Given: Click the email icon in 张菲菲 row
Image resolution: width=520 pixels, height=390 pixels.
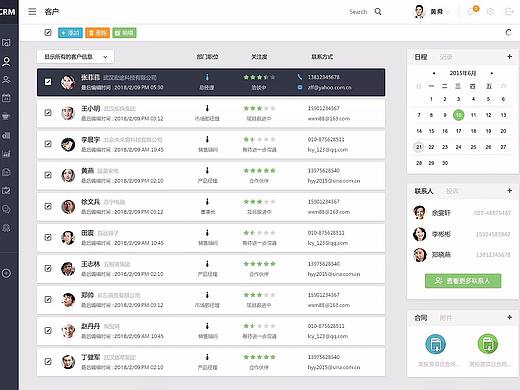Looking at the screenshot, I should 299,87.
